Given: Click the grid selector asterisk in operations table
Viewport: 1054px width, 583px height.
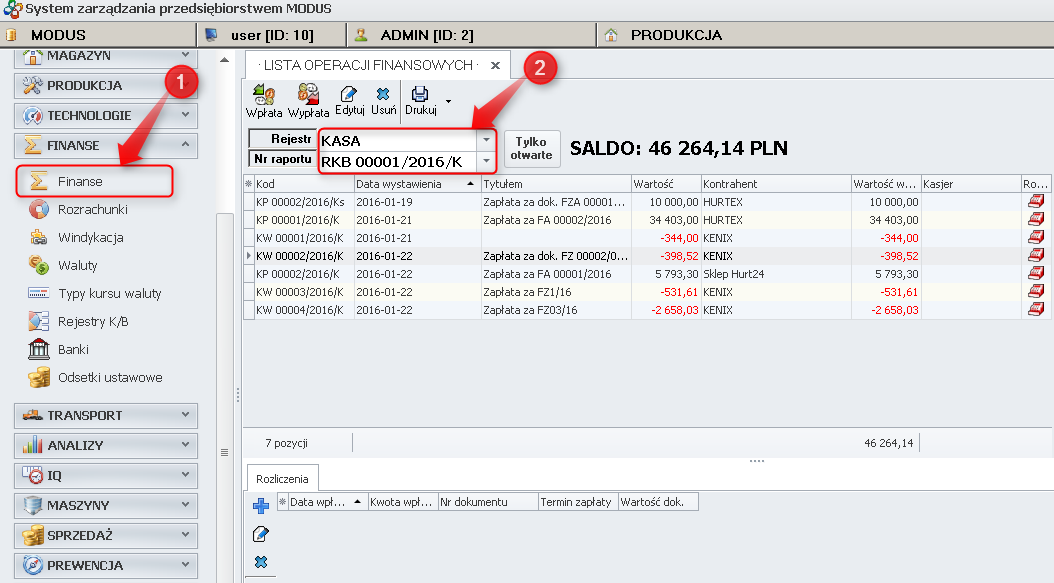Looking at the screenshot, I should [x=249, y=184].
